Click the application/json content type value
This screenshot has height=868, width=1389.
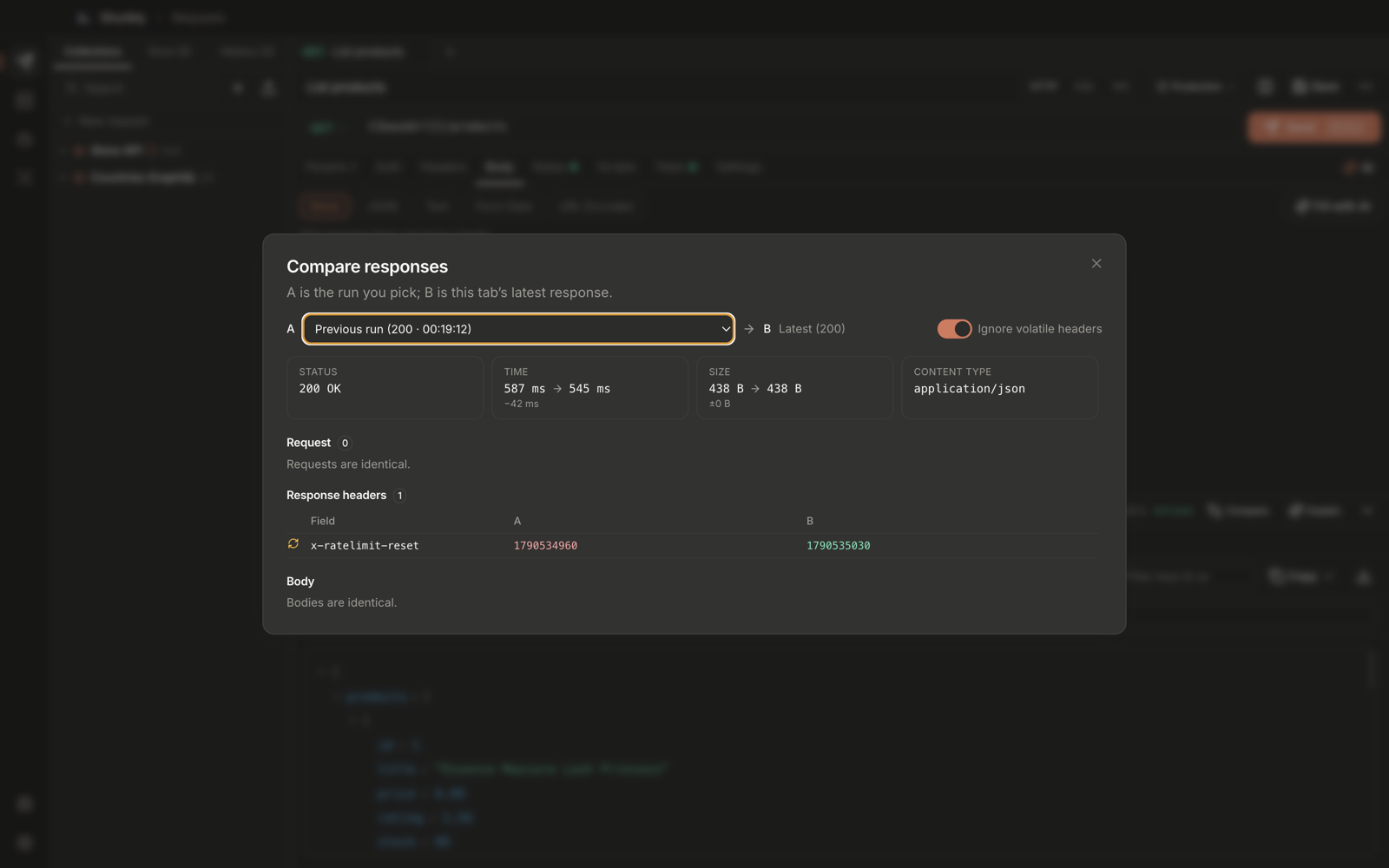pos(970,389)
